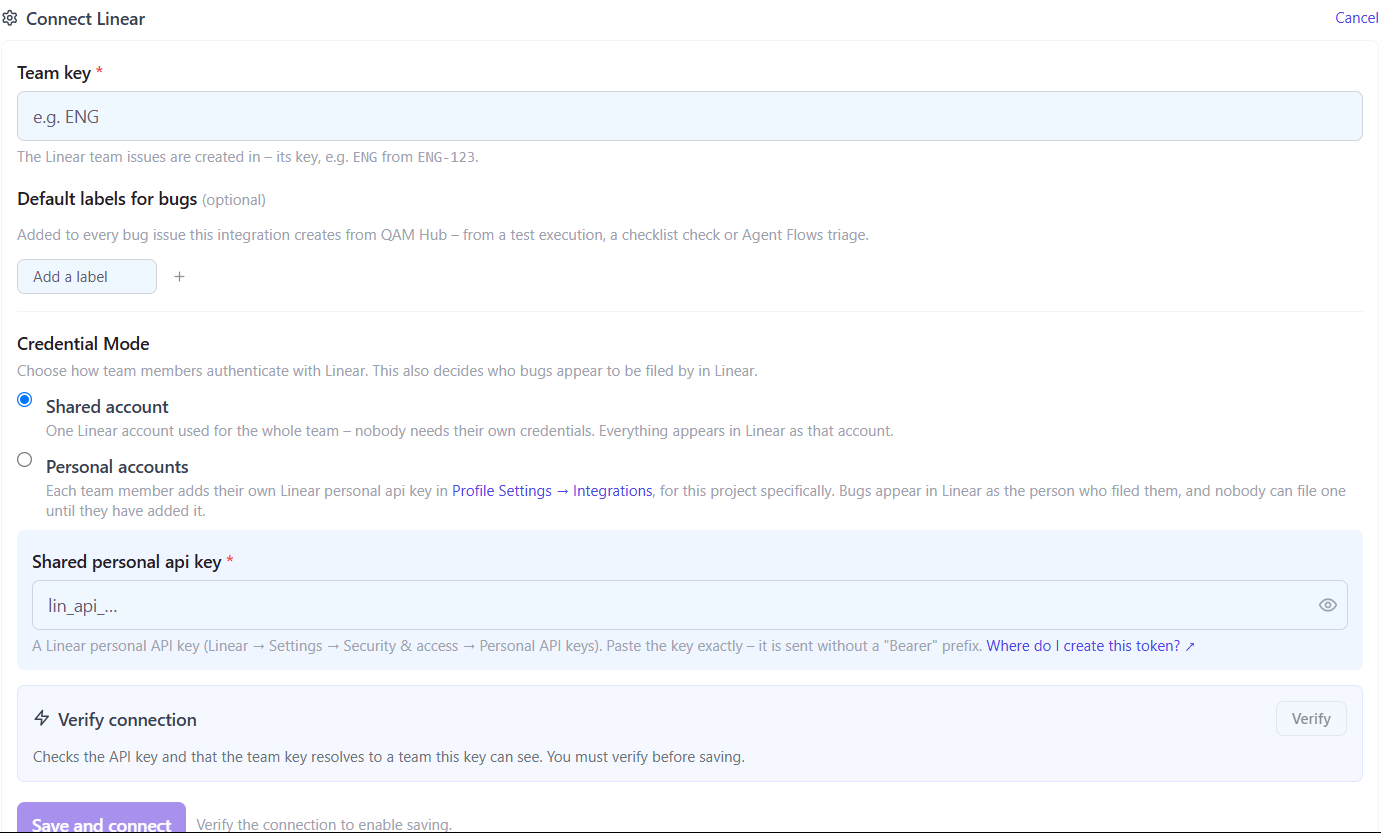Click the 'Shared account' option label
This screenshot has width=1381, height=833.
pyautogui.click(x=107, y=407)
